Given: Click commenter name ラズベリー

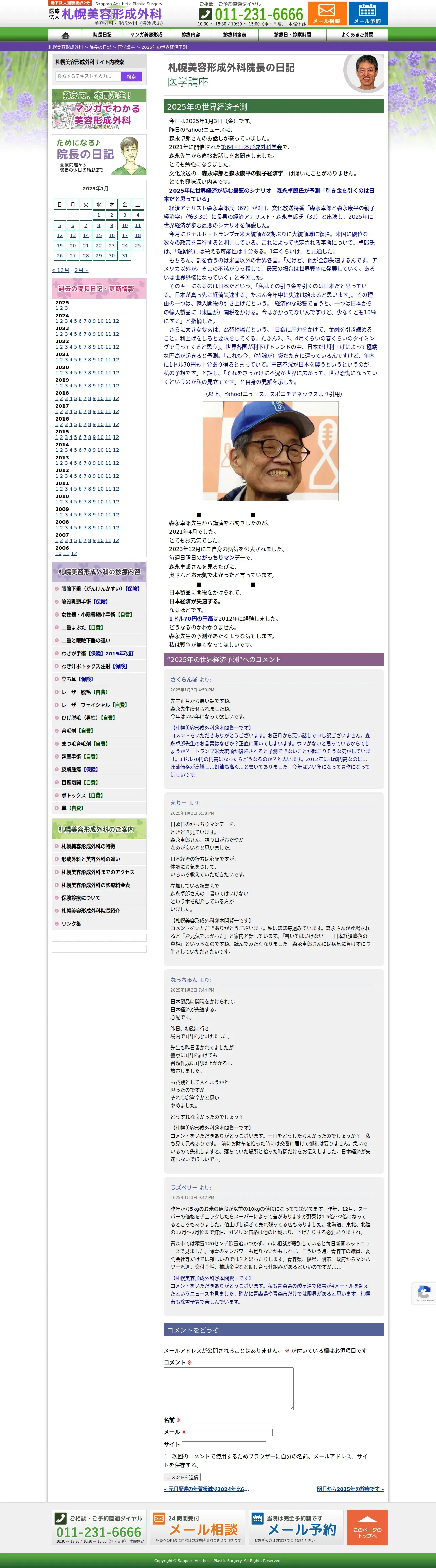Looking at the screenshot, I should click(184, 1188).
